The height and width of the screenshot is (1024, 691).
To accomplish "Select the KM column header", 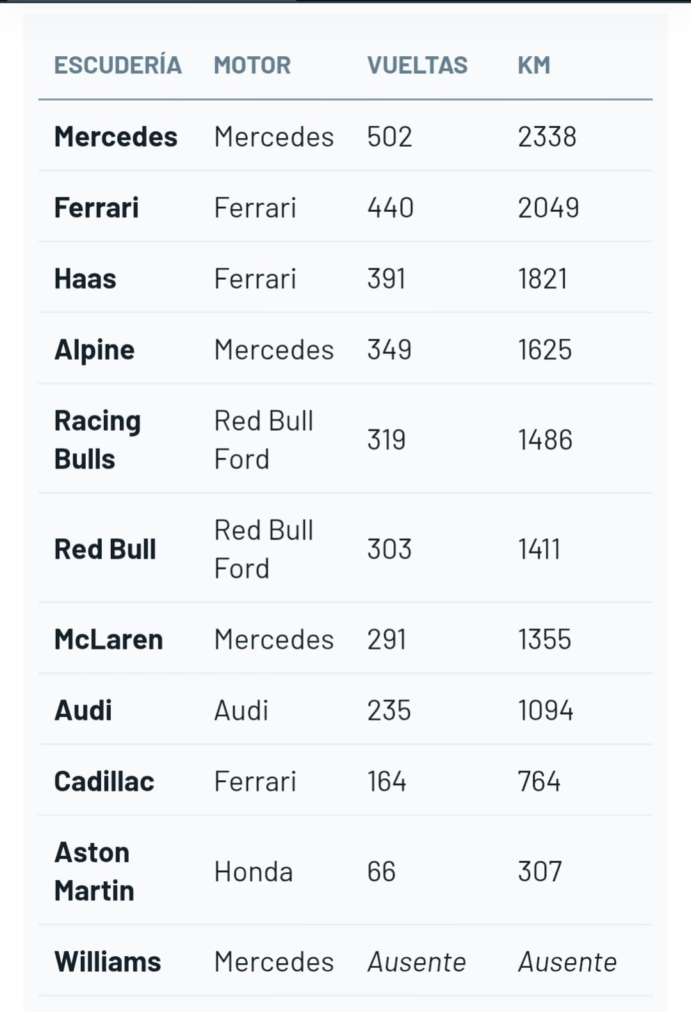I will point(534,66).
